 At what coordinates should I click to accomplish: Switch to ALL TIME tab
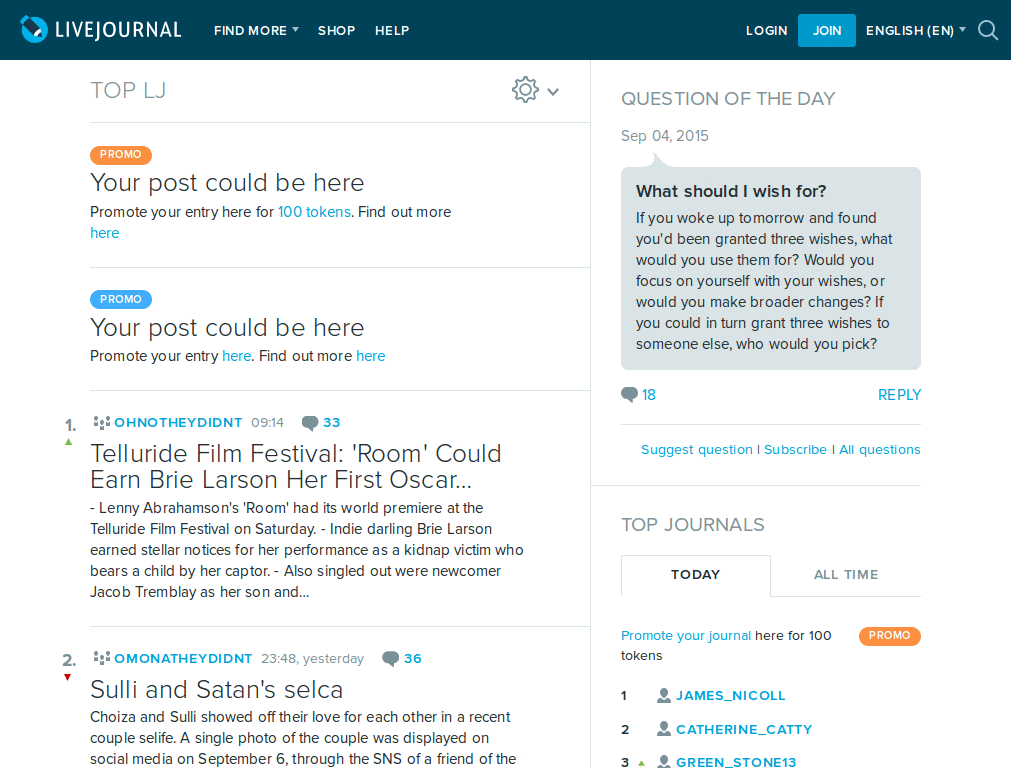pos(846,575)
